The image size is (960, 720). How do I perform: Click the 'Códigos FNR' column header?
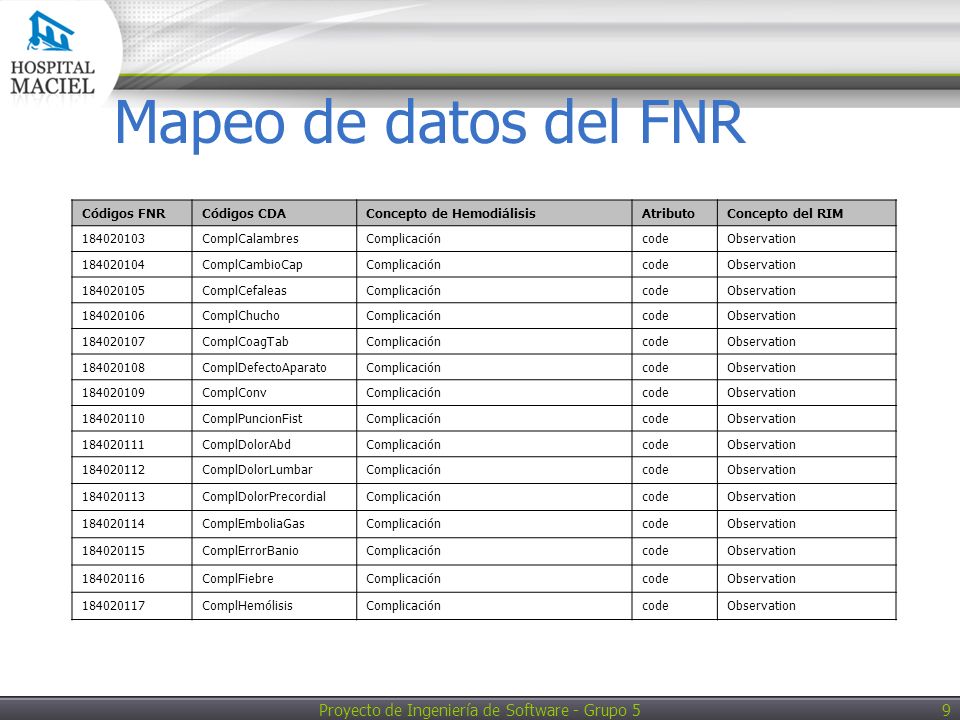click(x=132, y=213)
